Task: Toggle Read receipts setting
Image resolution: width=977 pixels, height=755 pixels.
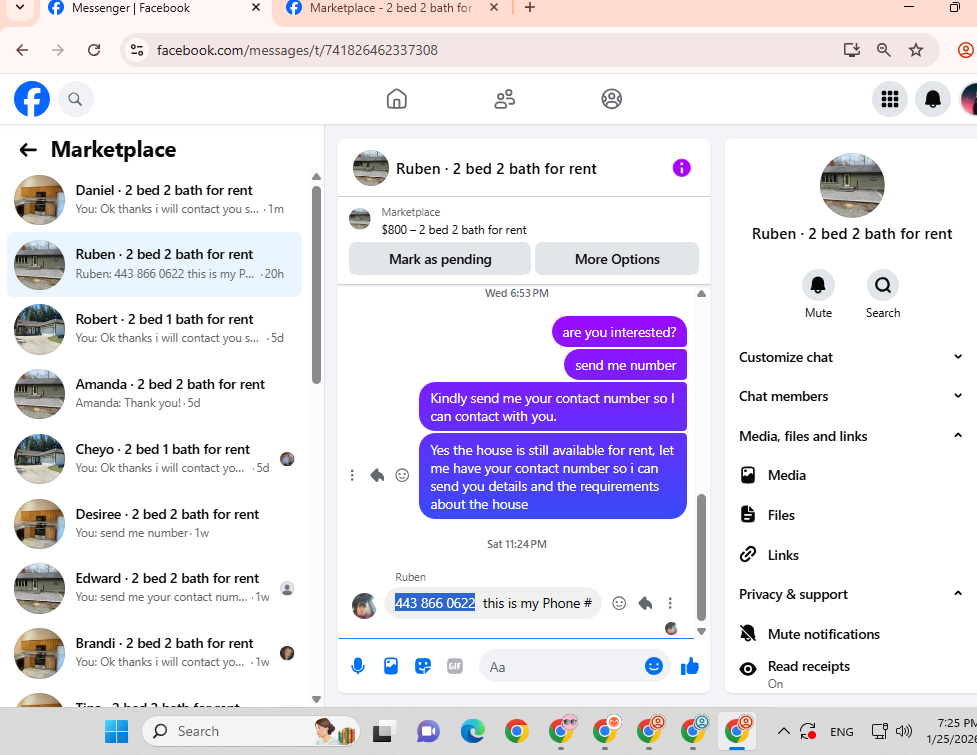Action: (x=851, y=673)
